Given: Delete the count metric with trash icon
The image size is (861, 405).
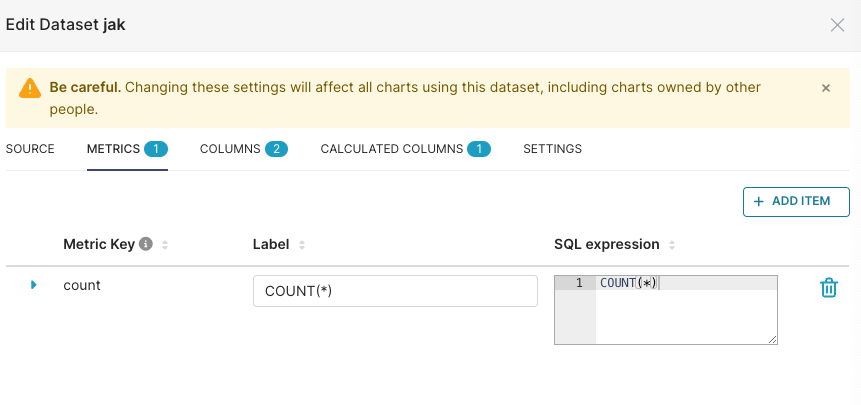Looking at the screenshot, I should point(828,288).
